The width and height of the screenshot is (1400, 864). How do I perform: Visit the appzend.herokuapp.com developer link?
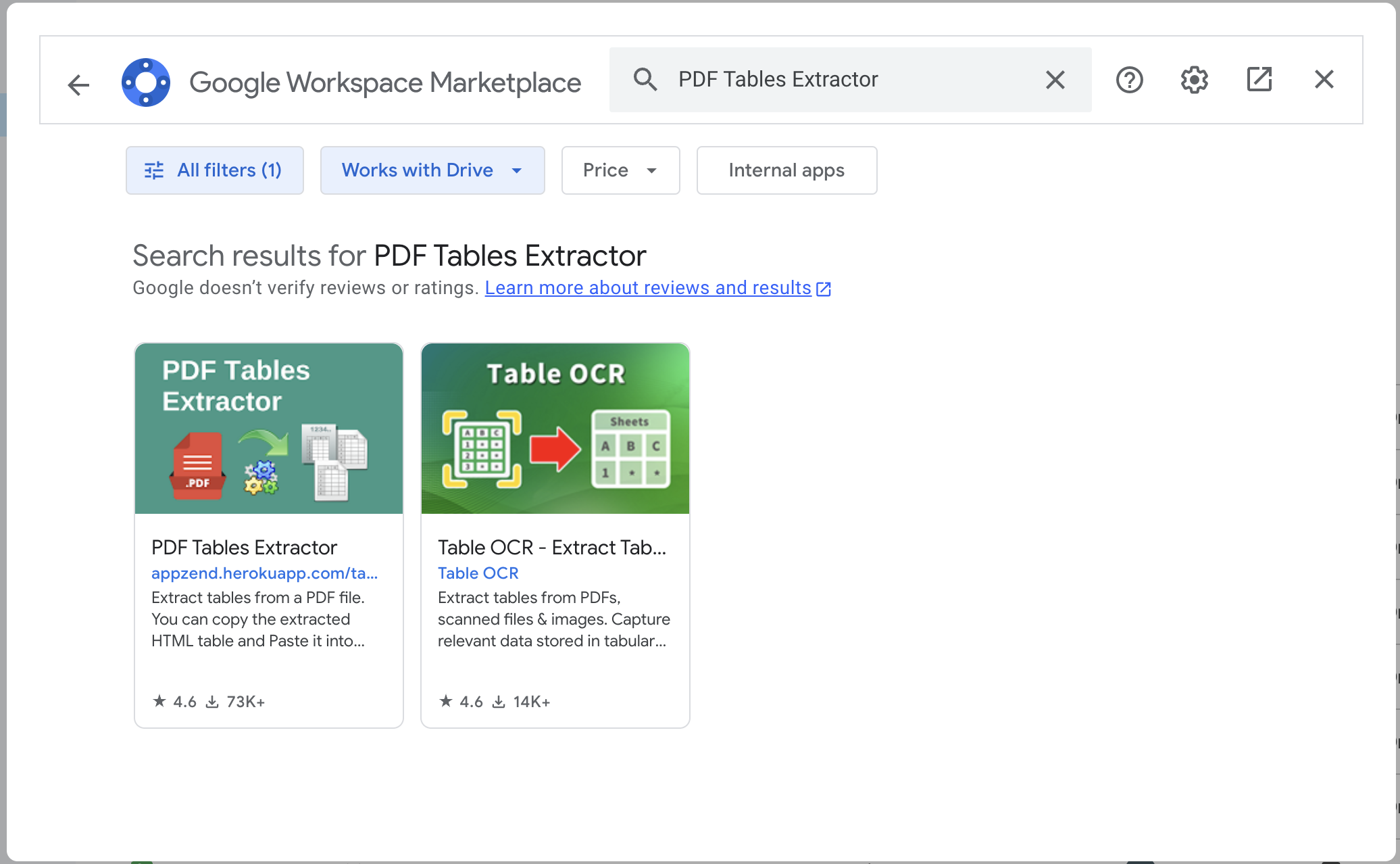point(264,573)
